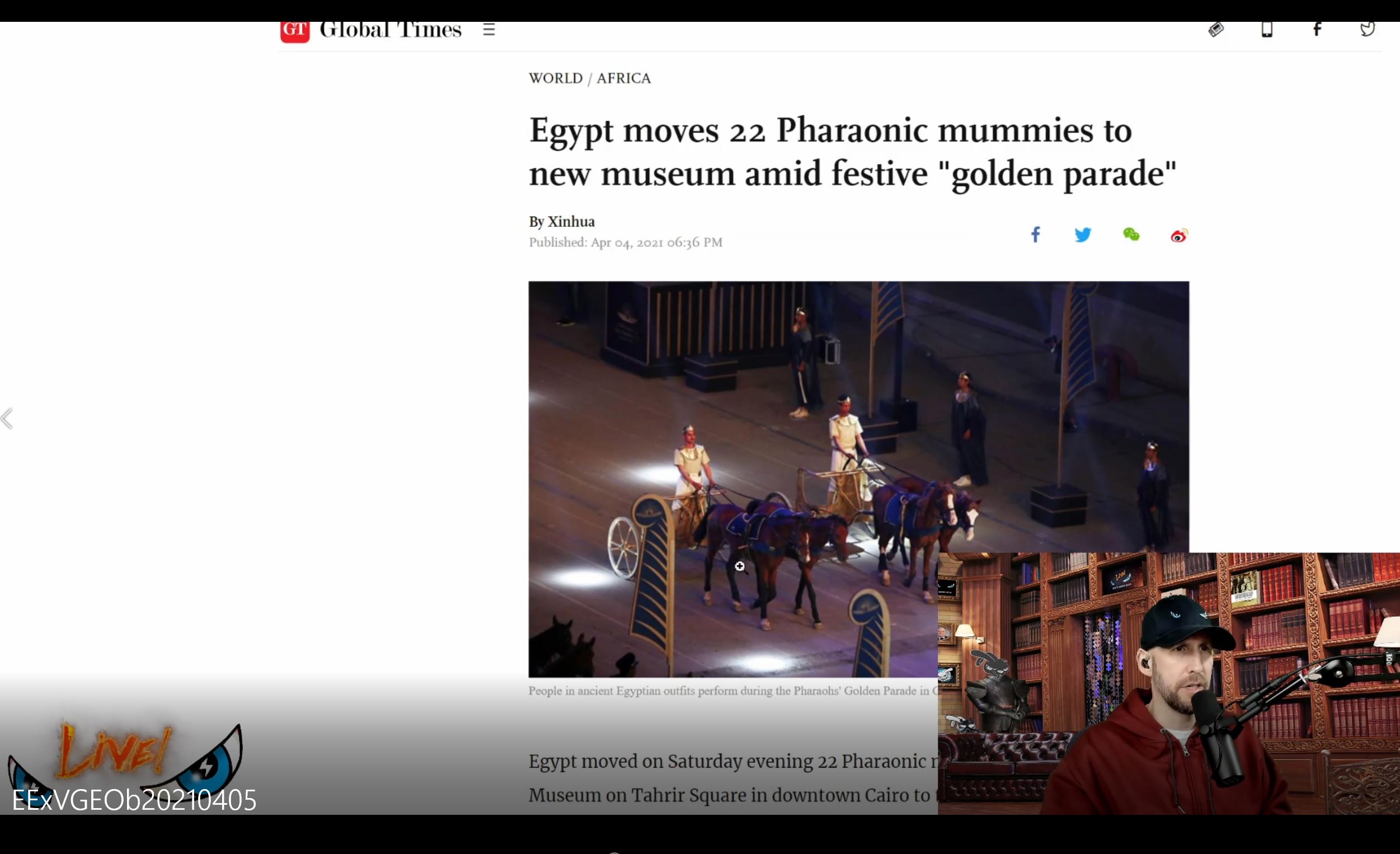Go to the AFRICA section link
This screenshot has height=854, width=1400.
623,78
